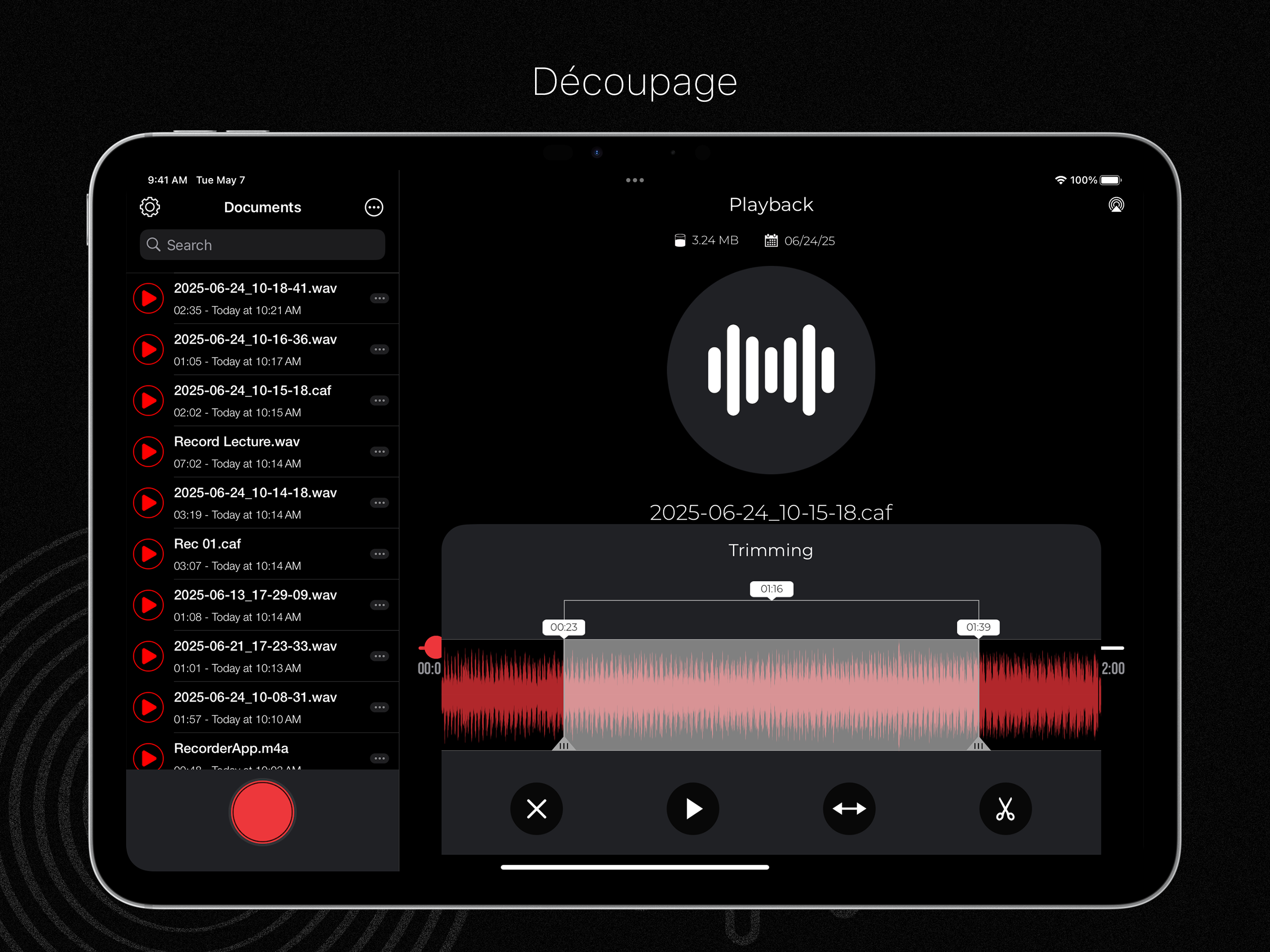This screenshot has height=952, width=1270.
Task: Click the red playhead marker at waveform start
Action: point(432,647)
